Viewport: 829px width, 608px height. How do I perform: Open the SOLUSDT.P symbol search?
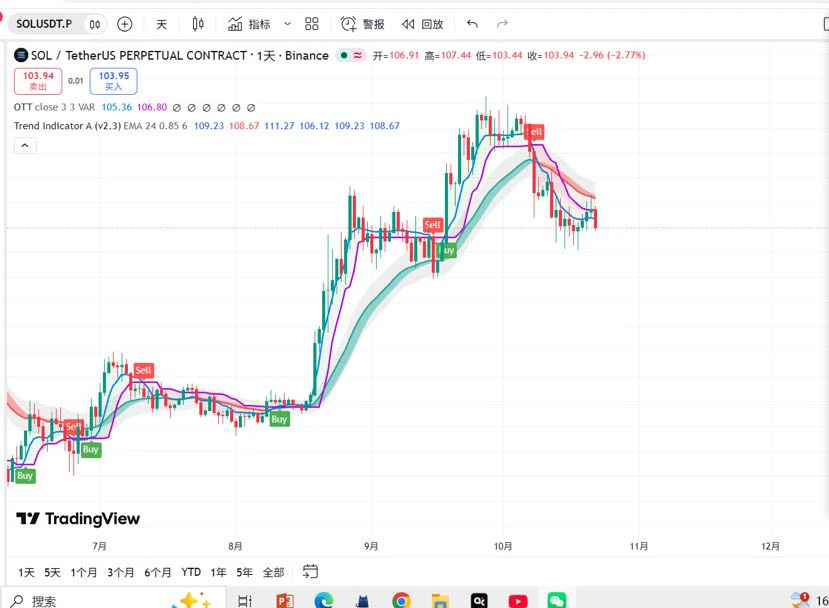[44, 24]
